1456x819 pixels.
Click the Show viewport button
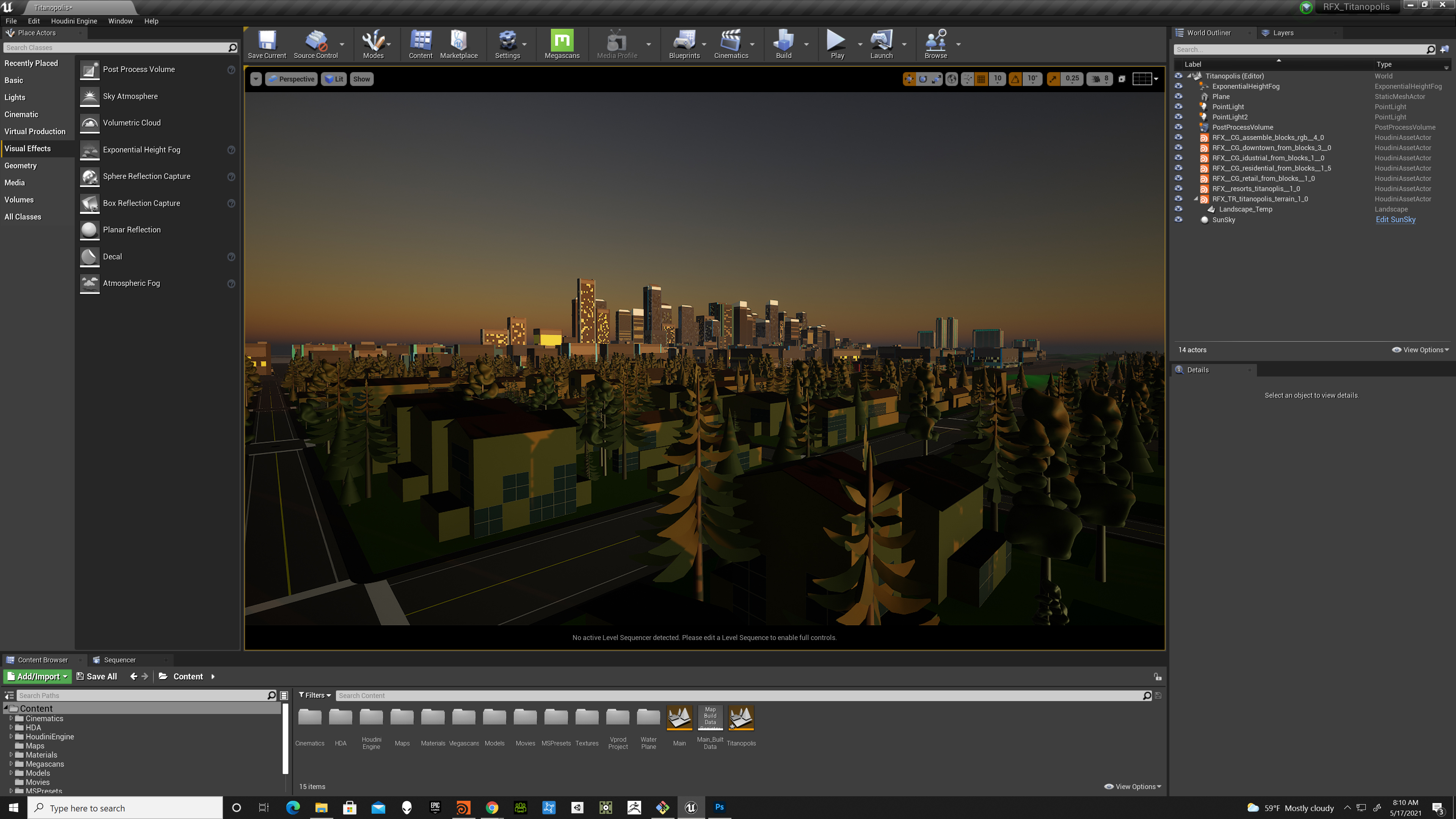tap(362, 79)
